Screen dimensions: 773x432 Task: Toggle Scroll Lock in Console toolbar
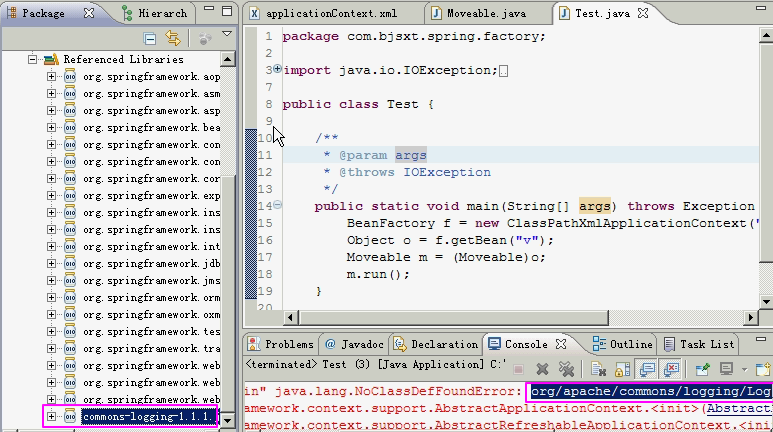coord(621,369)
